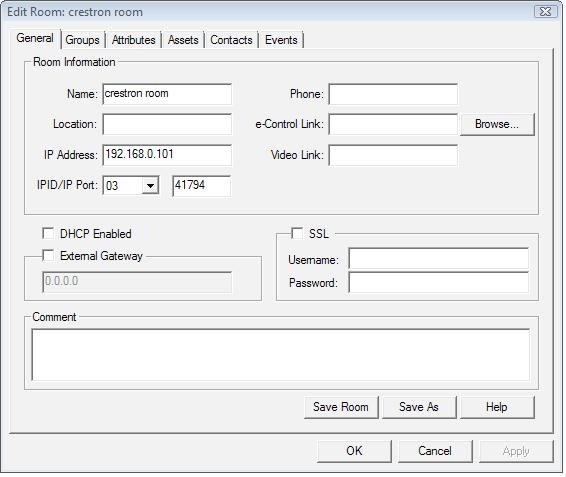
Task: Focus the IP Address input field
Action: (167, 155)
